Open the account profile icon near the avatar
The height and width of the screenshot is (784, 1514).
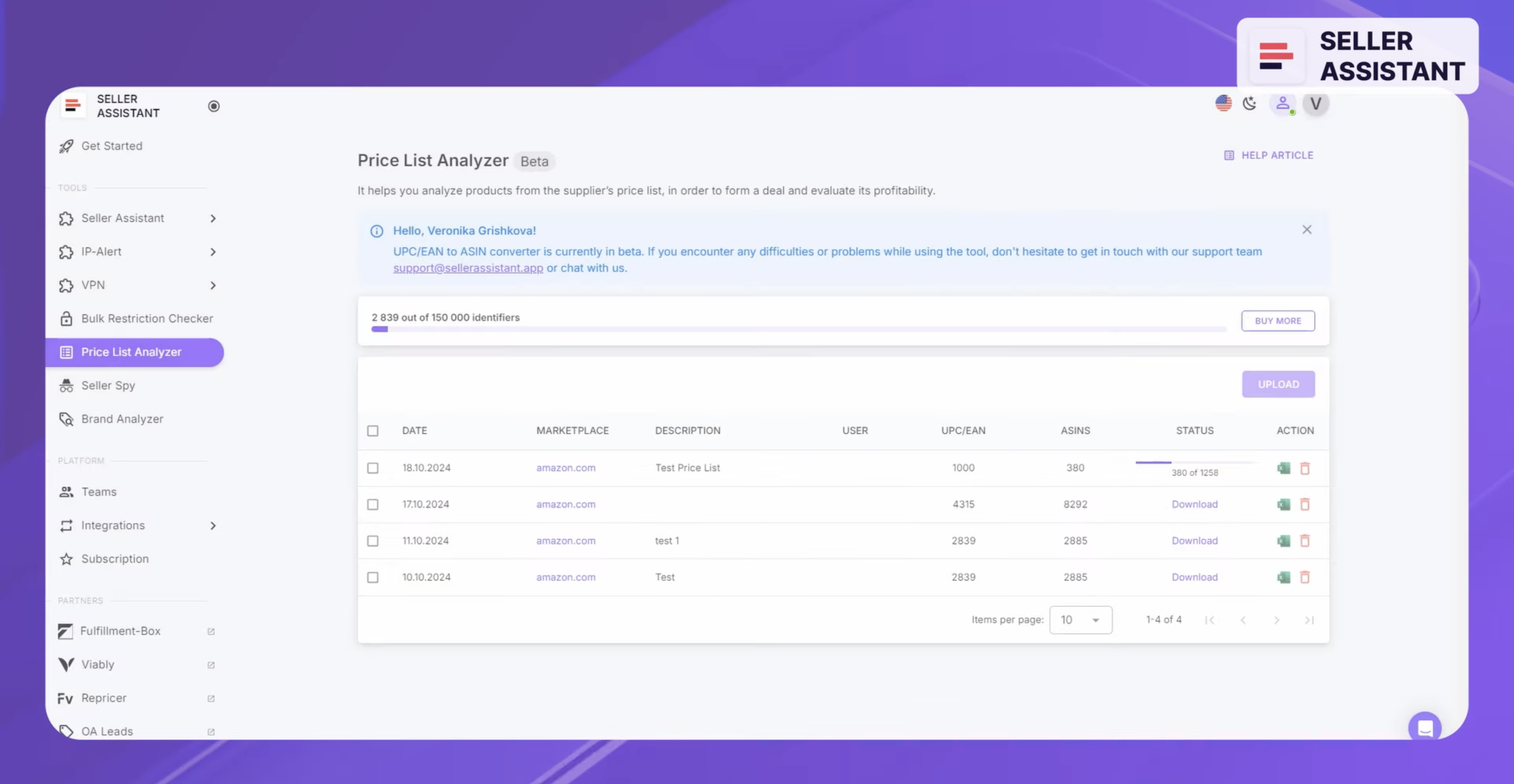tap(1283, 104)
